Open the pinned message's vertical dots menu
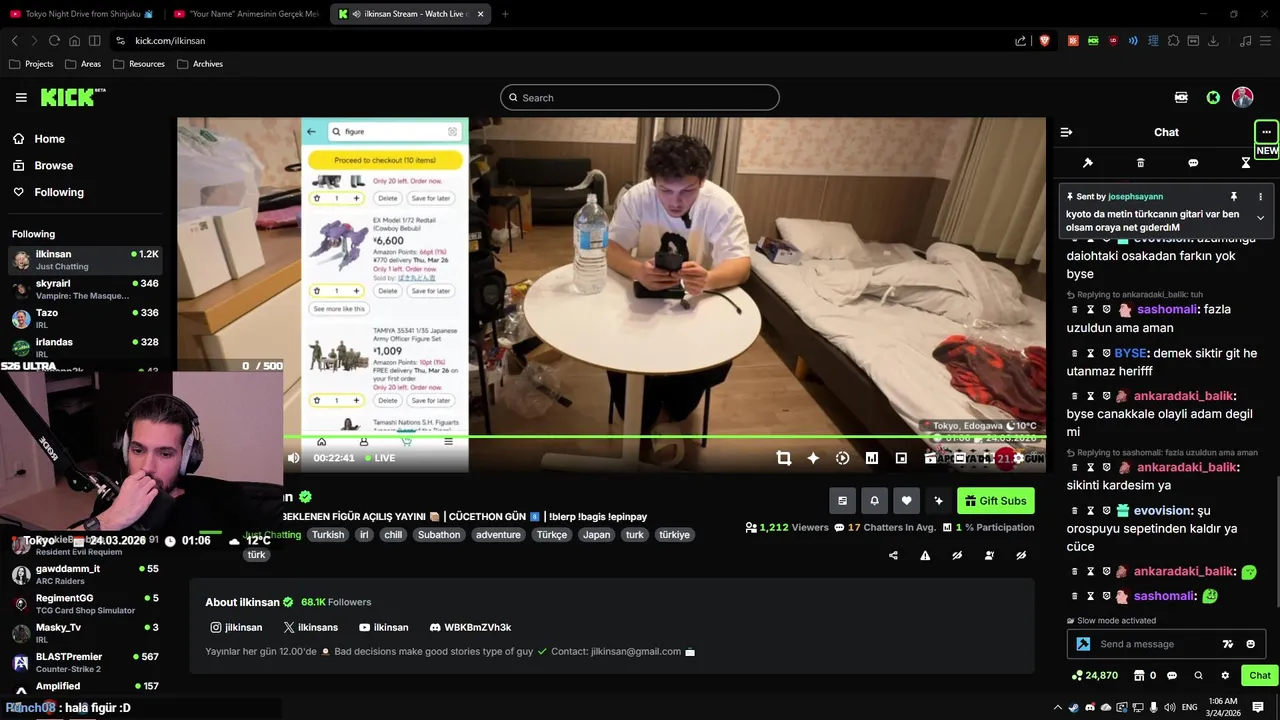Viewport: 1280px width, 720px height. click(1260, 196)
